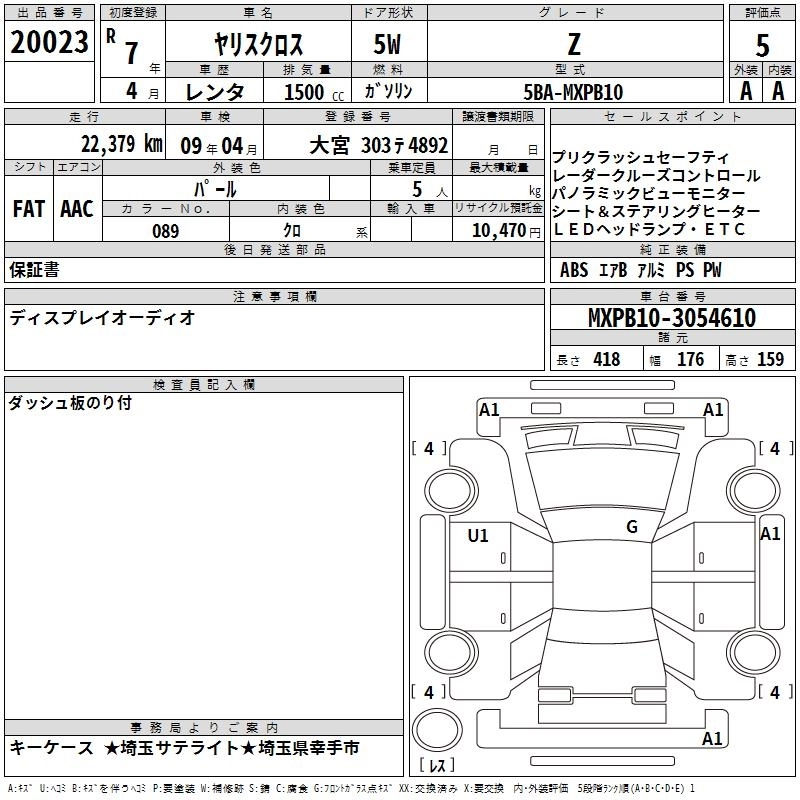Click the A grade under 外装

[746, 91]
